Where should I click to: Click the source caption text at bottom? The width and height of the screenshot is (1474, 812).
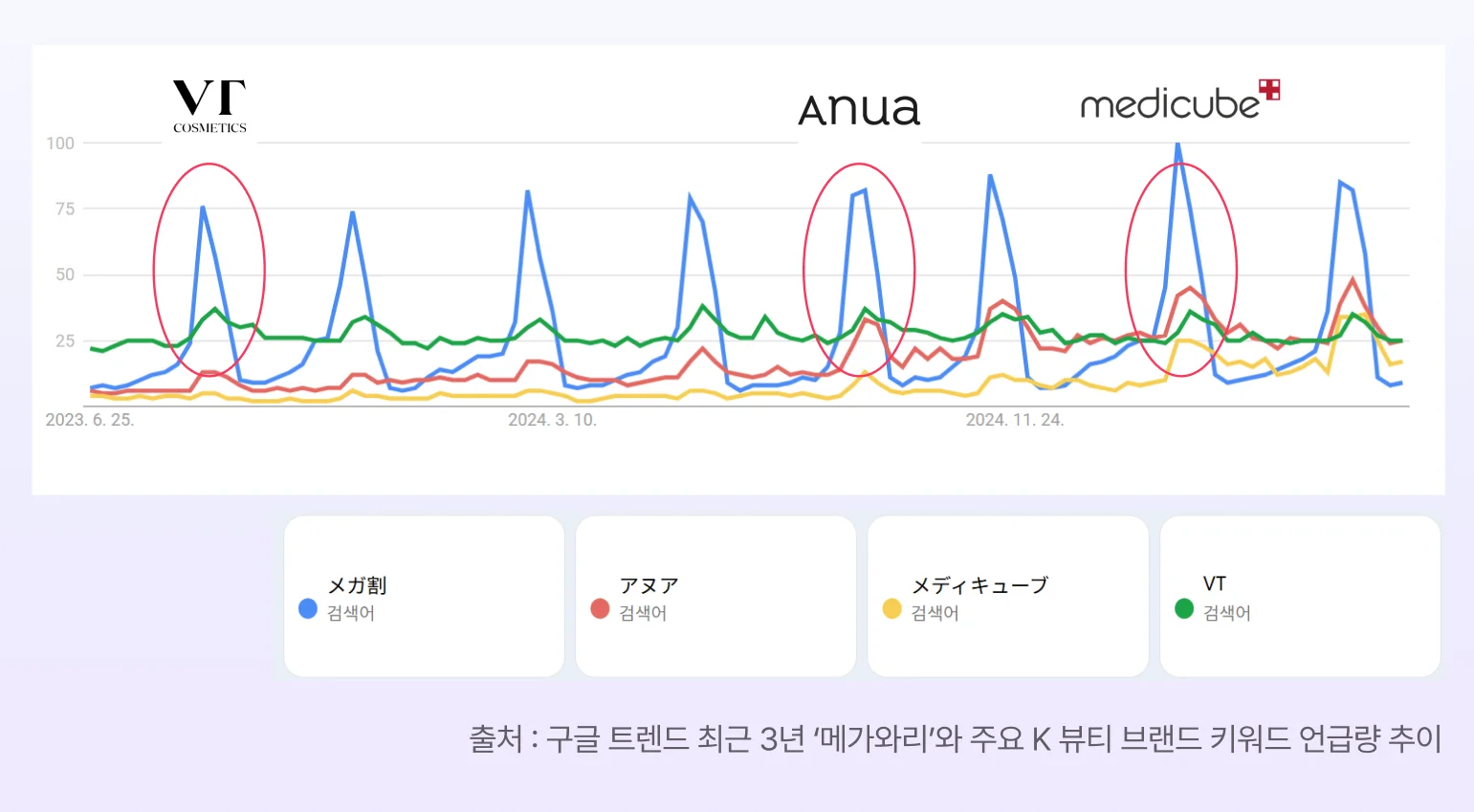(955, 738)
